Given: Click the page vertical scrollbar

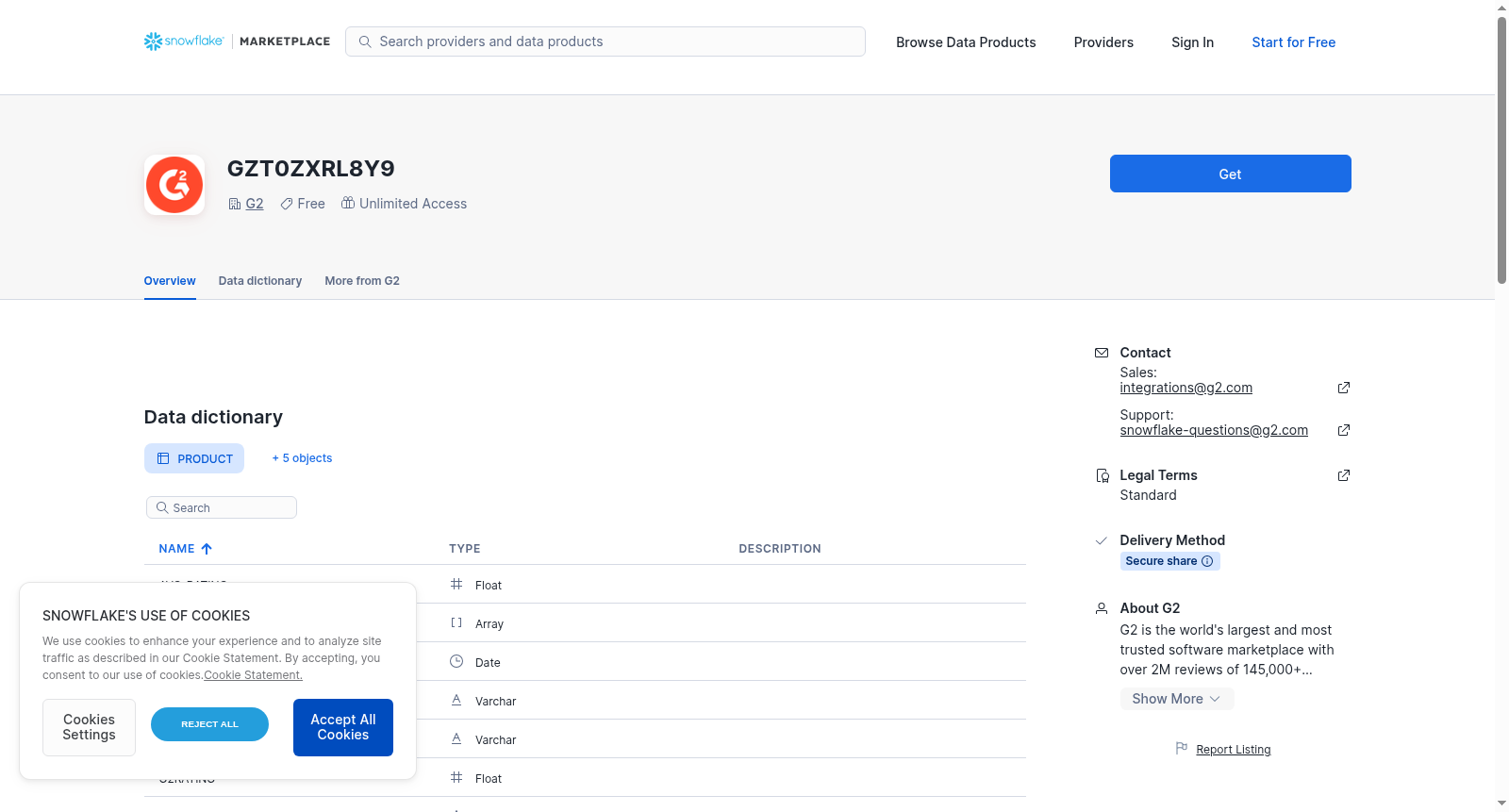Looking at the screenshot, I should tap(1501, 151).
